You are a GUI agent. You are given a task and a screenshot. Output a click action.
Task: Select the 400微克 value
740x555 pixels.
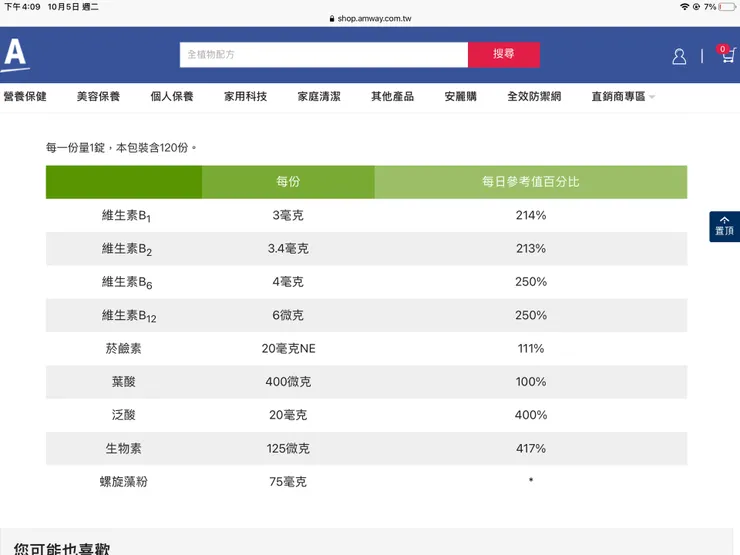point(288,381)
